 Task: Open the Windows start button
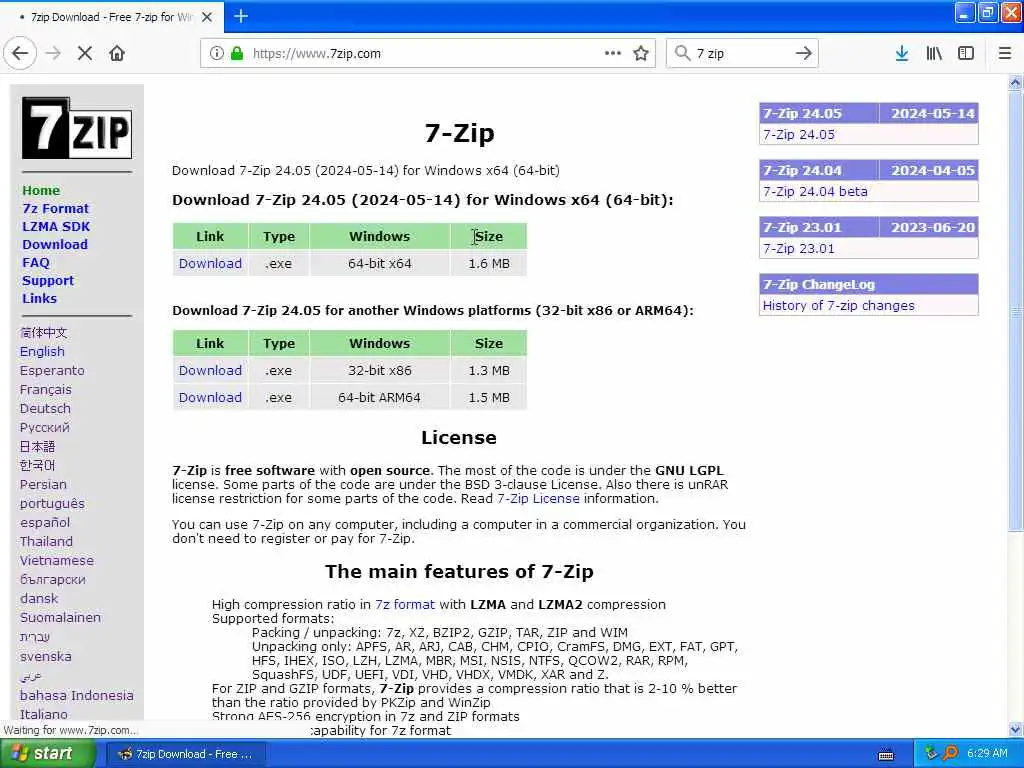tap(47, 754)
